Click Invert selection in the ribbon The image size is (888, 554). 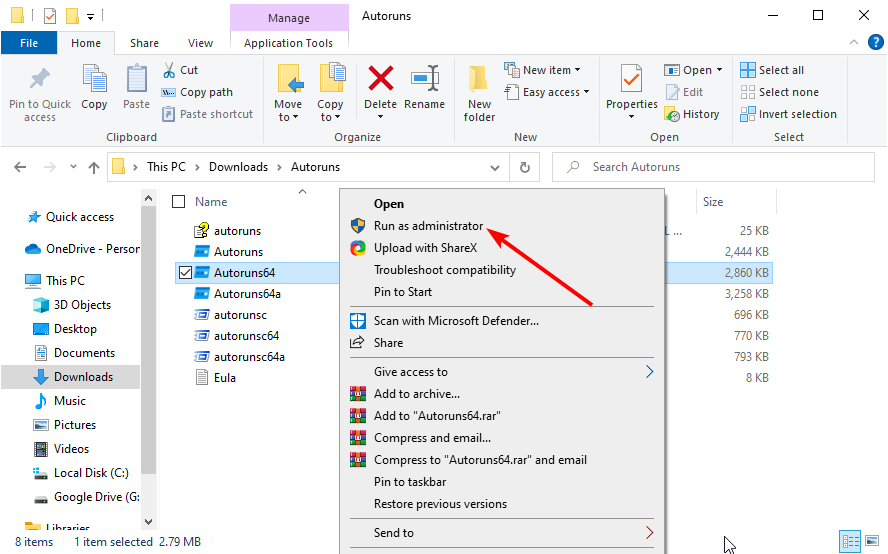pos(788,114)
